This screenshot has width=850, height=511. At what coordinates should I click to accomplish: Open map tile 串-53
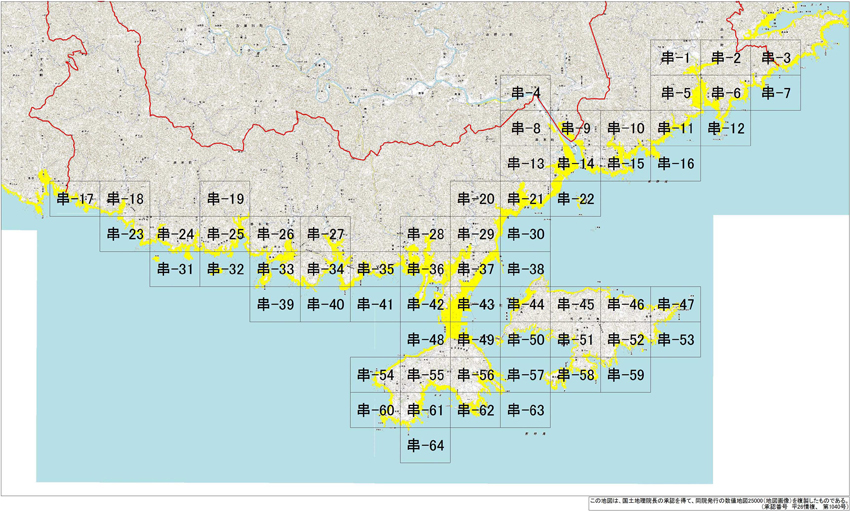tap(675, 339)
